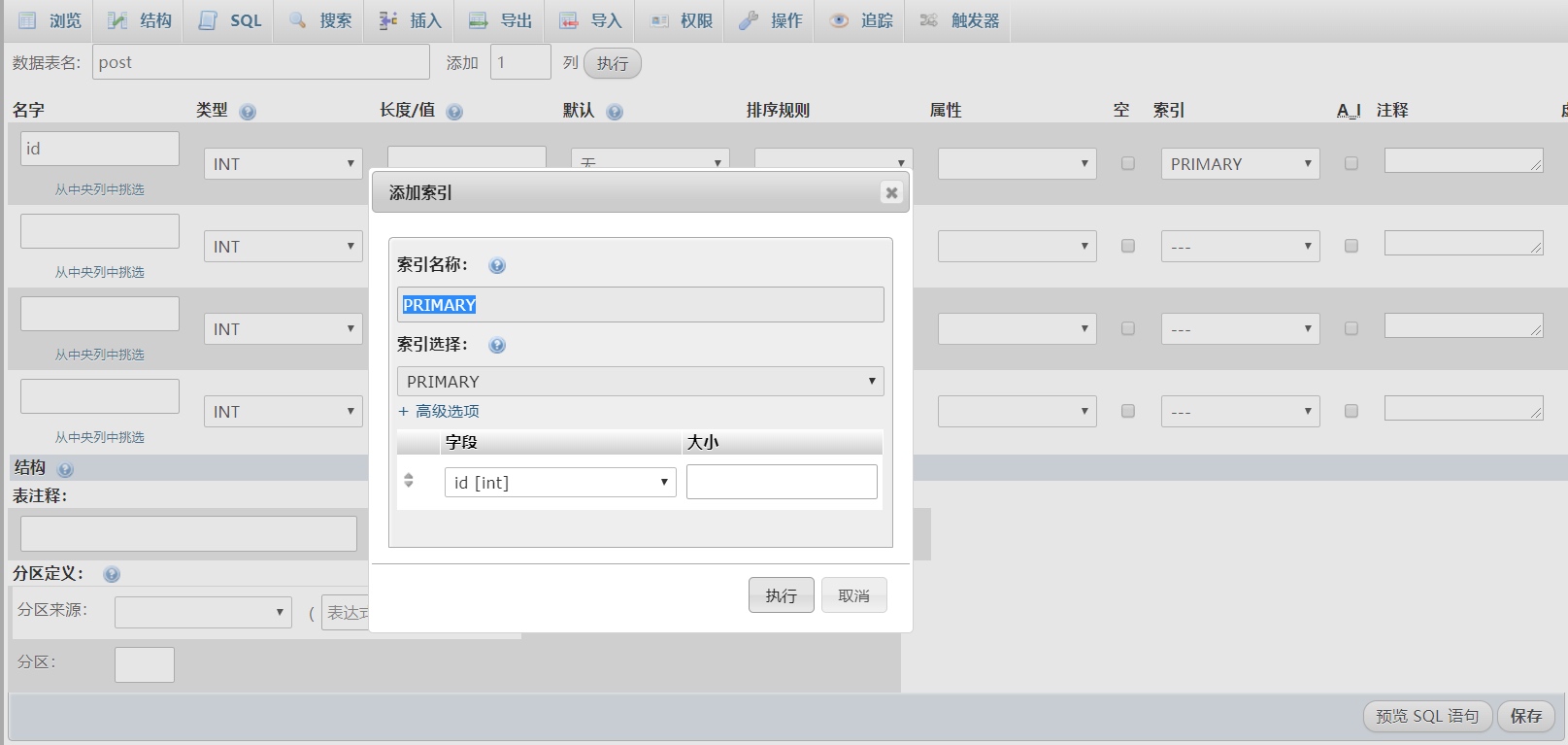
Task: Click the 大小 size input field
Action: click(x=782, y=482)
